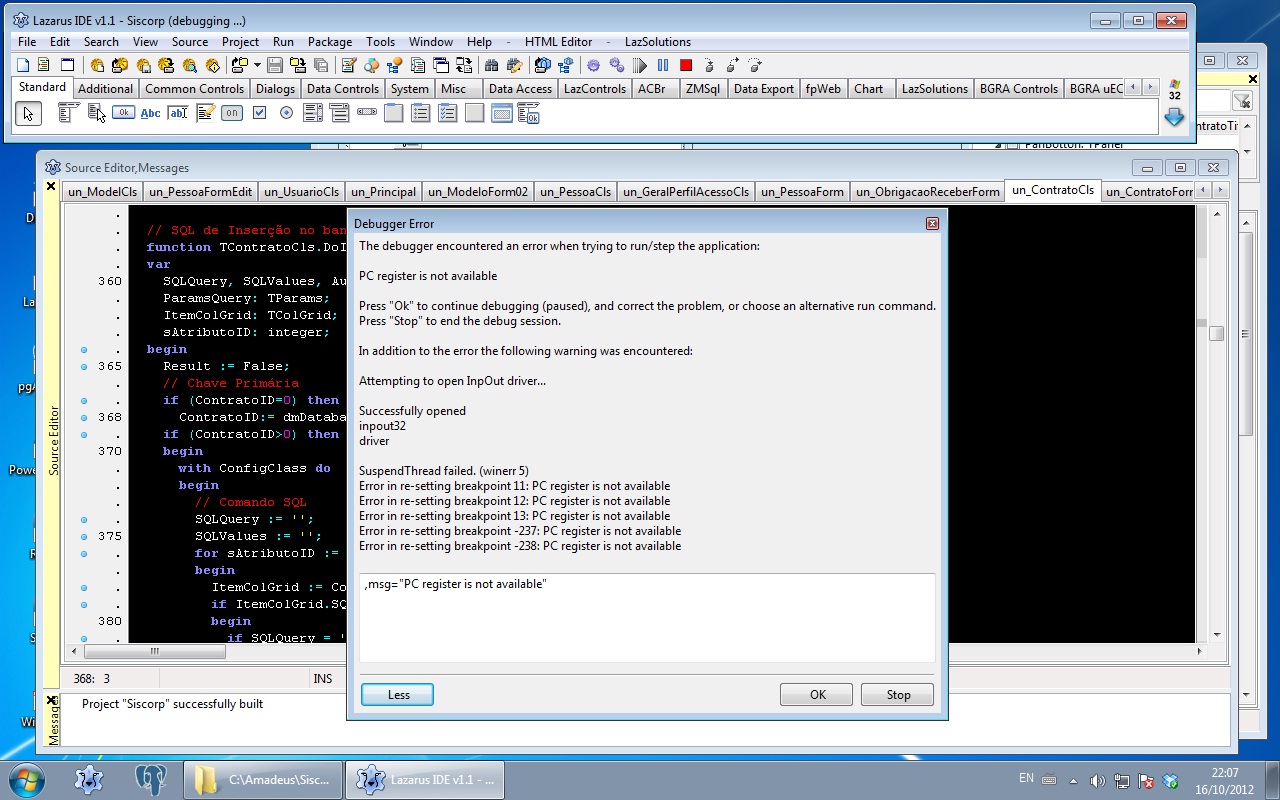Select the pointer tool in component palette
This screenshot has height=800, width=1280.
[28, 113]
